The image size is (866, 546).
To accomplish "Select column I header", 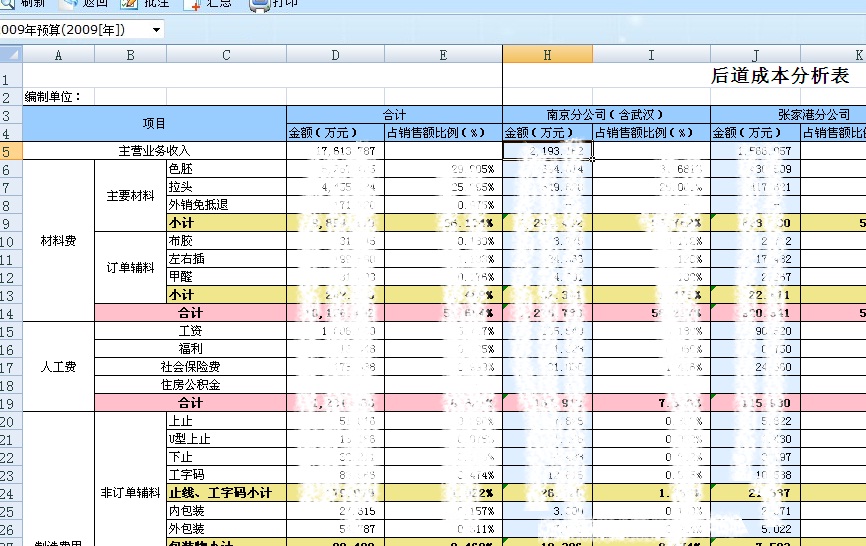I will point(652,55).
